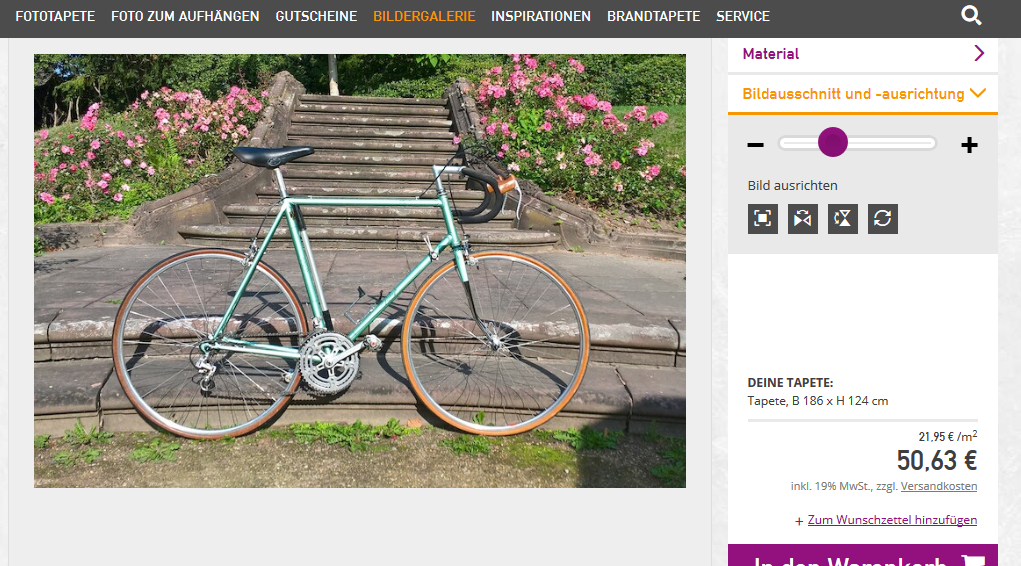
Task: Click Zum Wunschzettel hinzufügen link
Action: [892, 520]
